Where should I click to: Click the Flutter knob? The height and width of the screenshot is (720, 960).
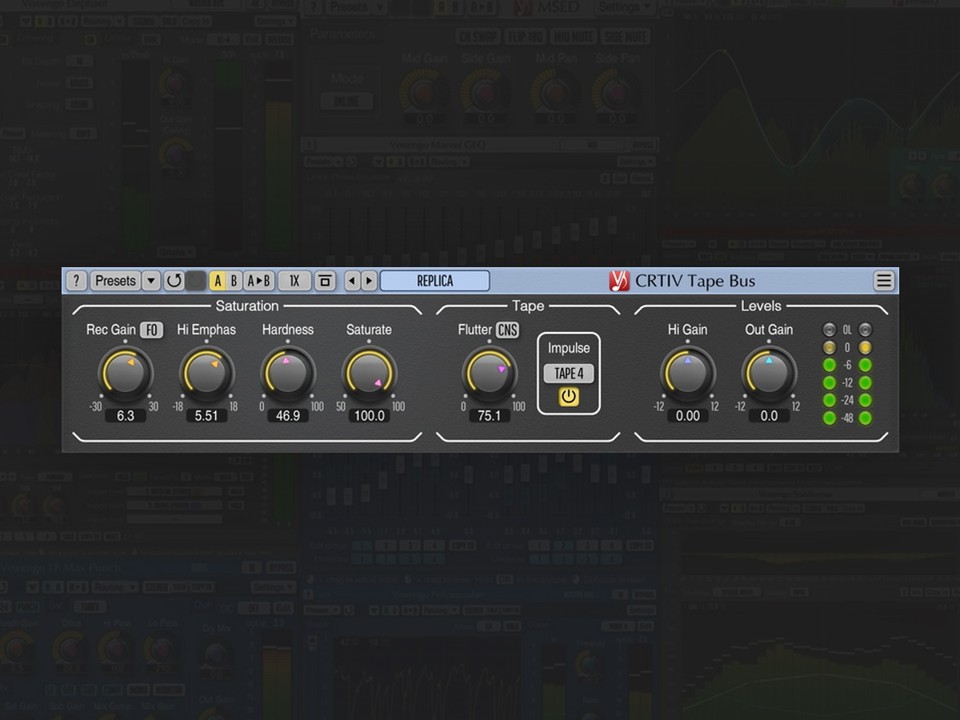(489, 373)
